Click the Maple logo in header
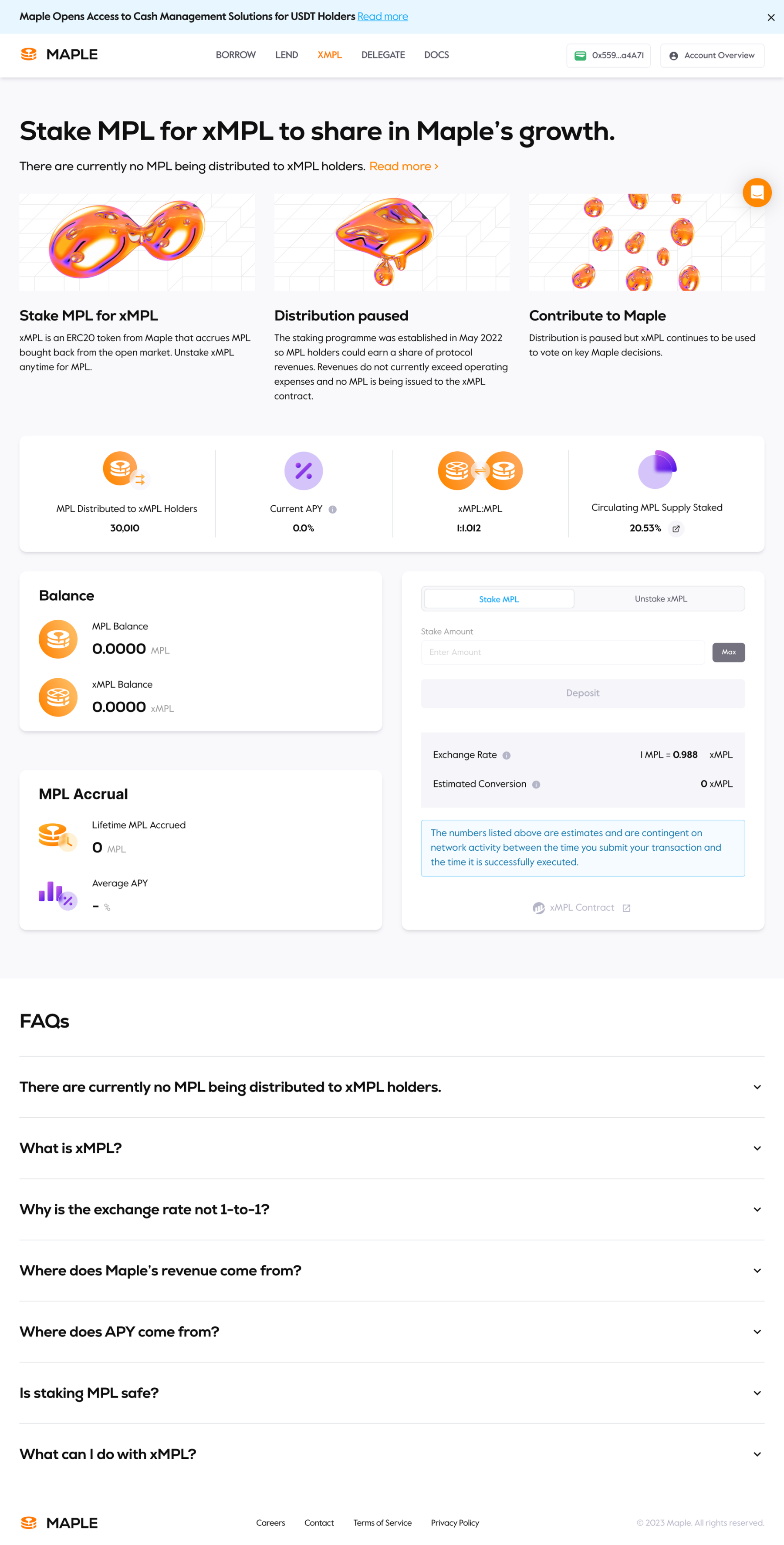Screen dimensions: 784x1545 [x=59, y=54]
